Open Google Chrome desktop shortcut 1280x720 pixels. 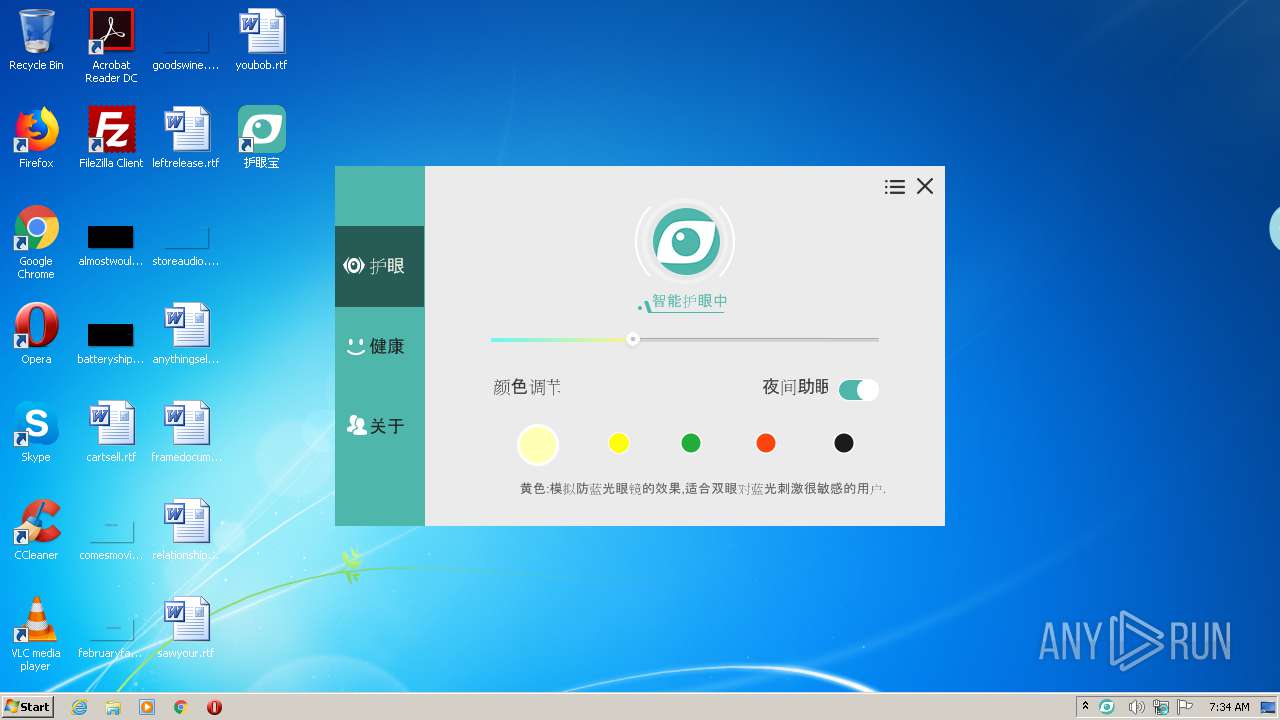coord(36,242)
